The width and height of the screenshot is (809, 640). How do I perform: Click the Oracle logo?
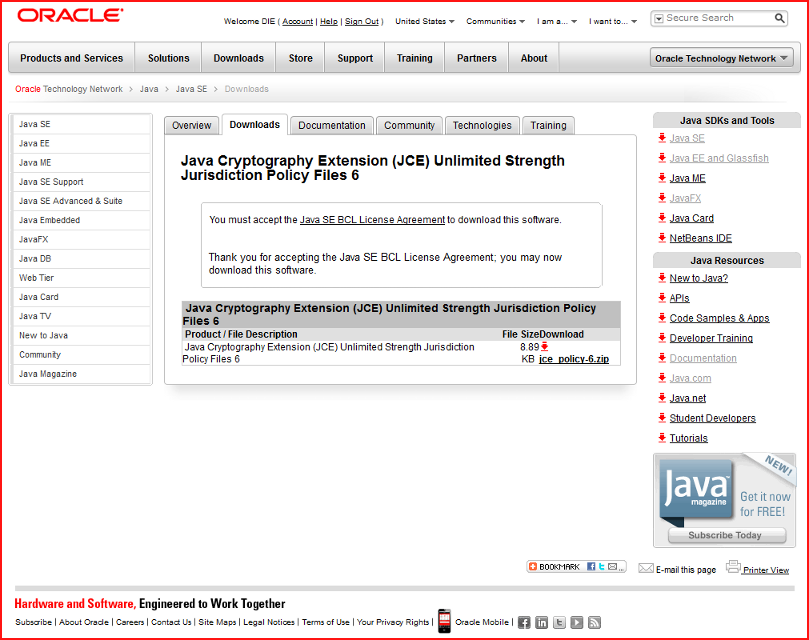(70, 15)
